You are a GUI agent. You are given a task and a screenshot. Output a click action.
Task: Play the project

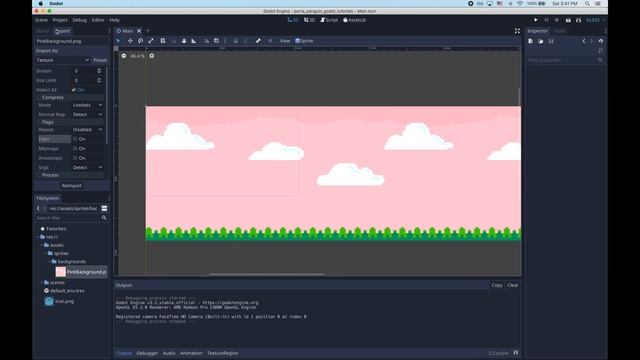(x=536, y=20)
